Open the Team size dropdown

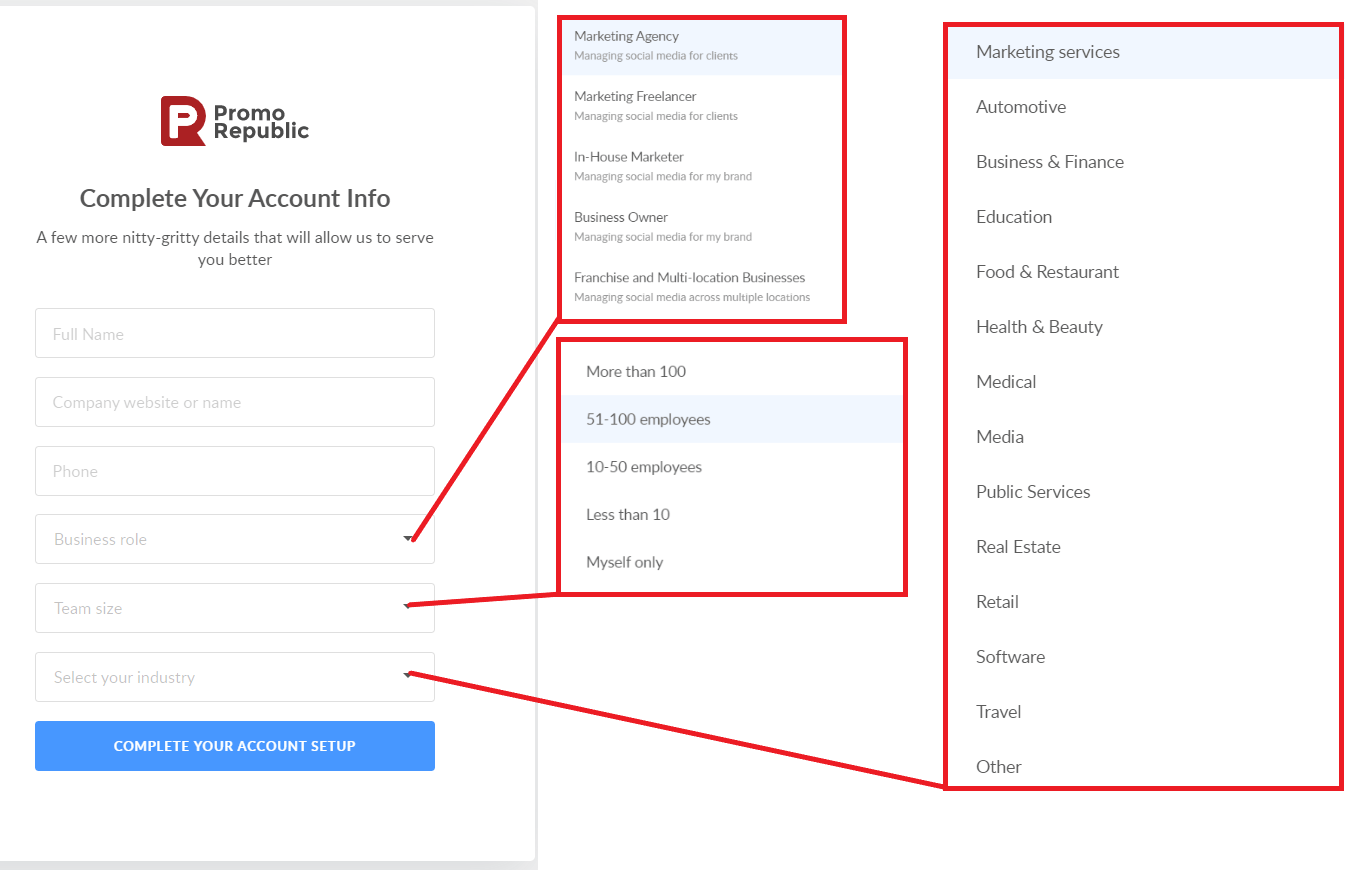coord(235,607)
